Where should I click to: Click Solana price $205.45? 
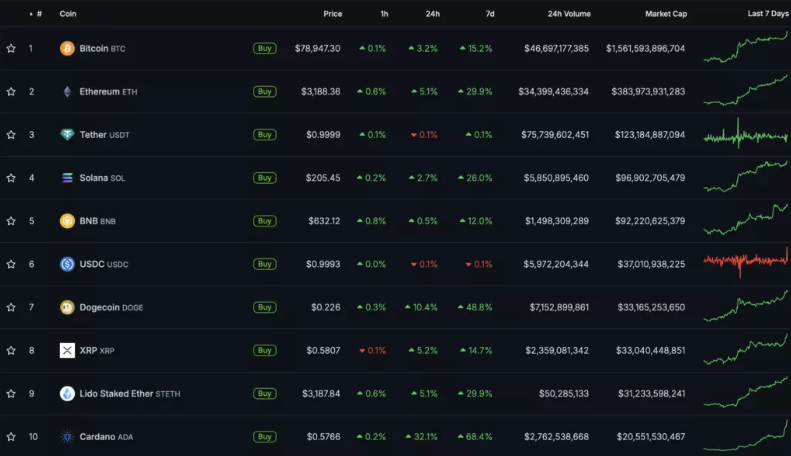point(323,178)
